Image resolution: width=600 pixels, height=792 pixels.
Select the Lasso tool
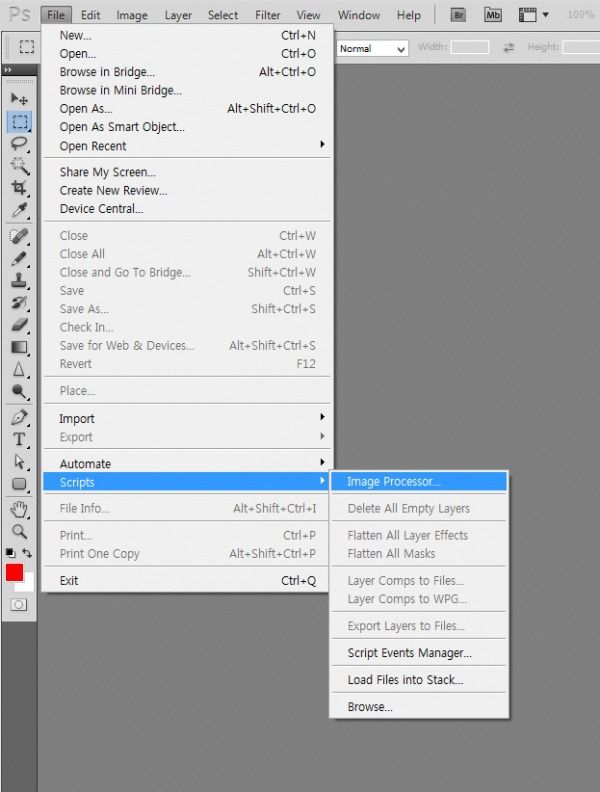tap(19, 144)
